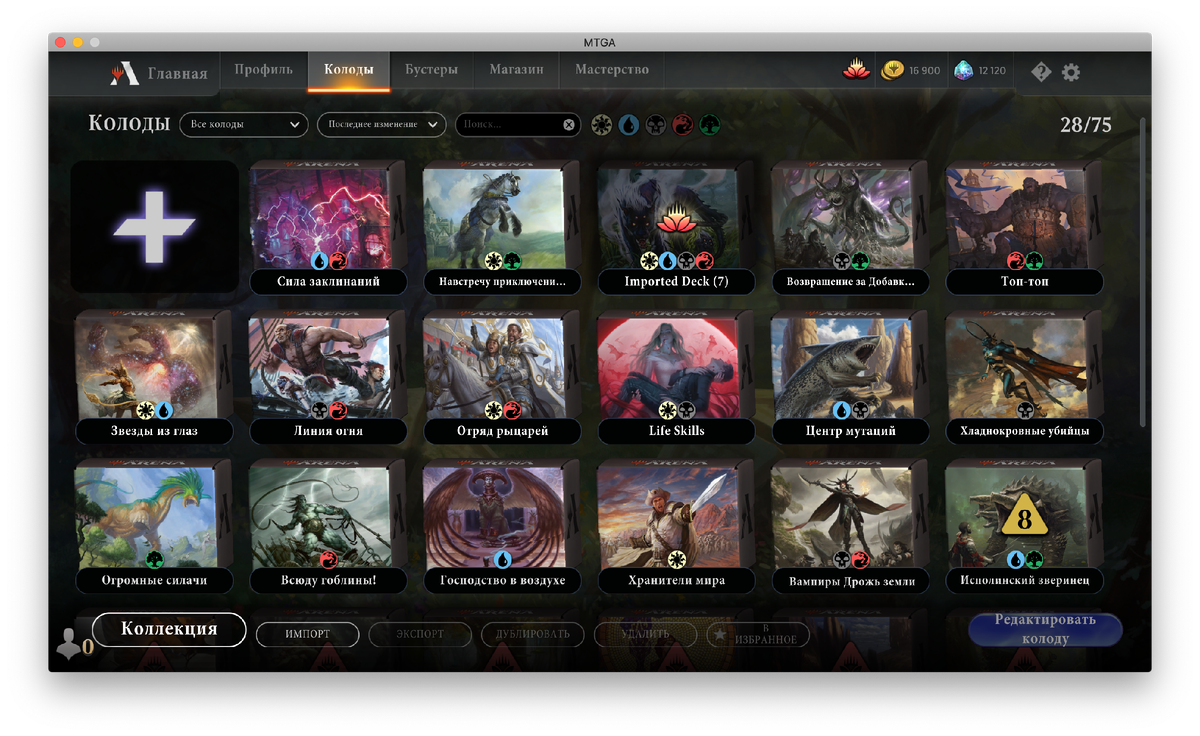Select the Всюду гоблины! deck
This screenshot has width=1200, height=736.
tap(328, 526)
